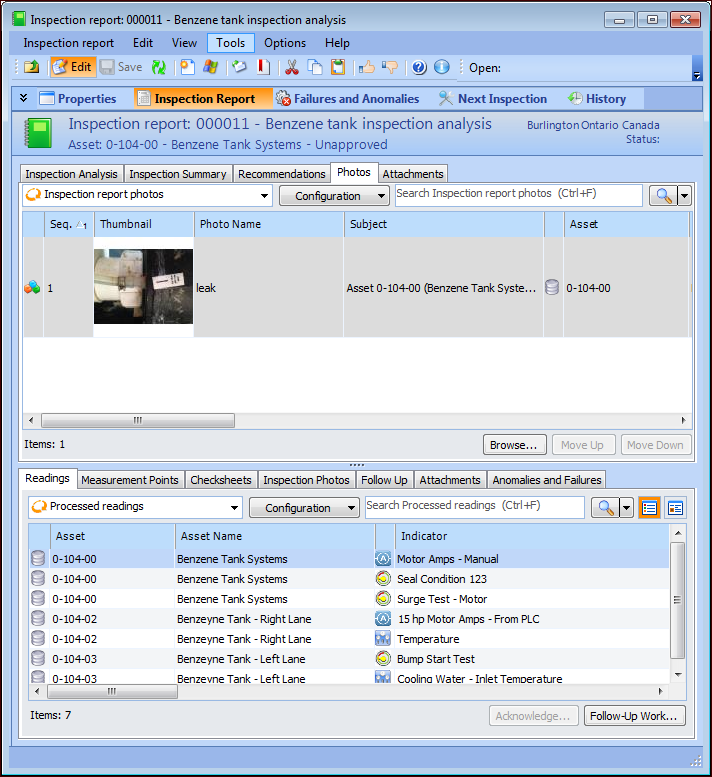
Task: Collapse the navigation bar double-chevron
Action: pyautogui.click(x=23, y=98)
